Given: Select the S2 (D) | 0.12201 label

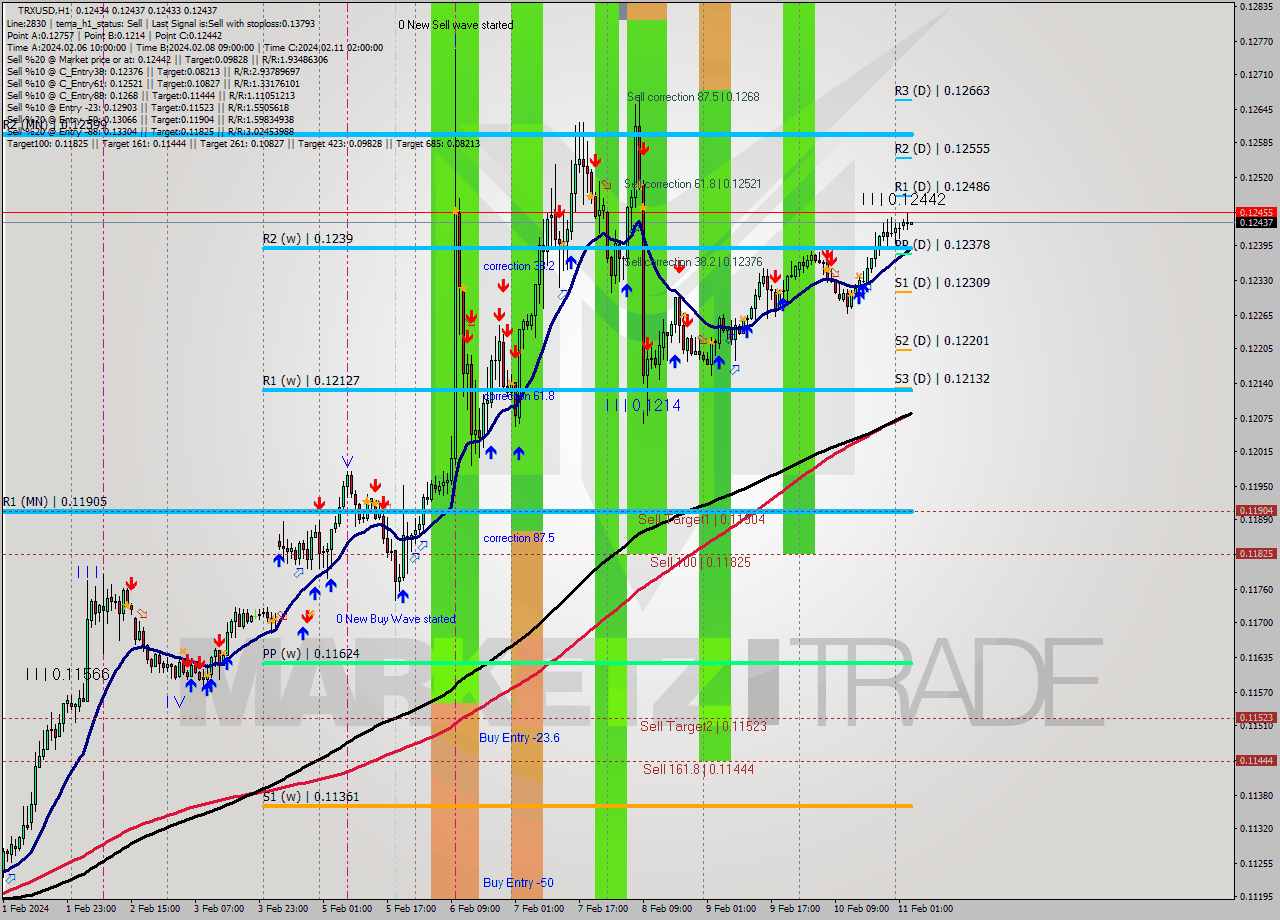Looking at the screenshot, I should tap(942, 341).
